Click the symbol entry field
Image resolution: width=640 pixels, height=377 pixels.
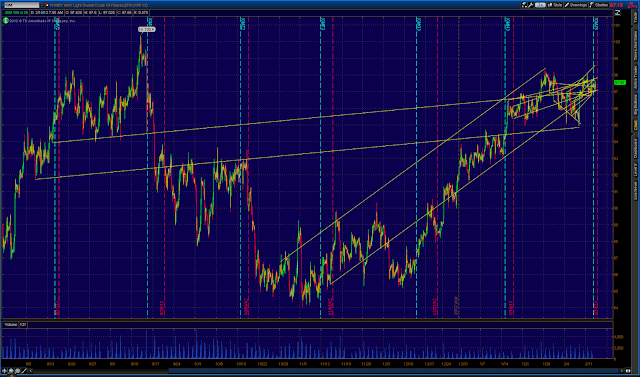click(x=22, y=5)
